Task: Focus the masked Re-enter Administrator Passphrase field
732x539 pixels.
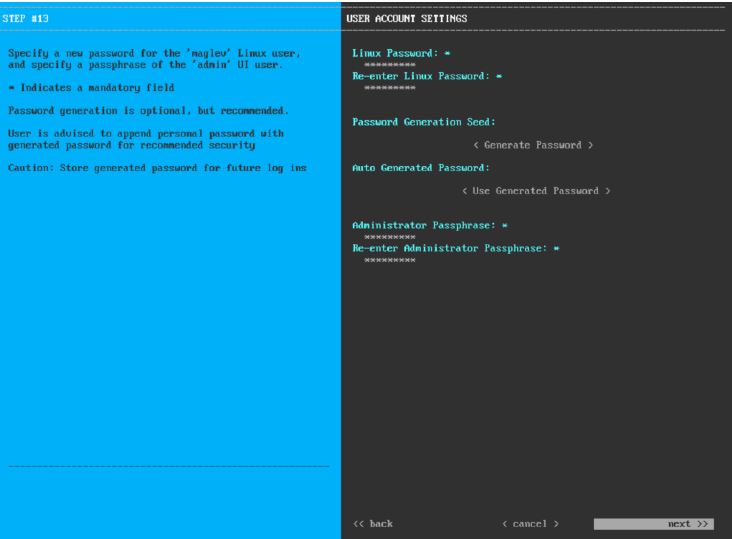Action: (390, 260)
